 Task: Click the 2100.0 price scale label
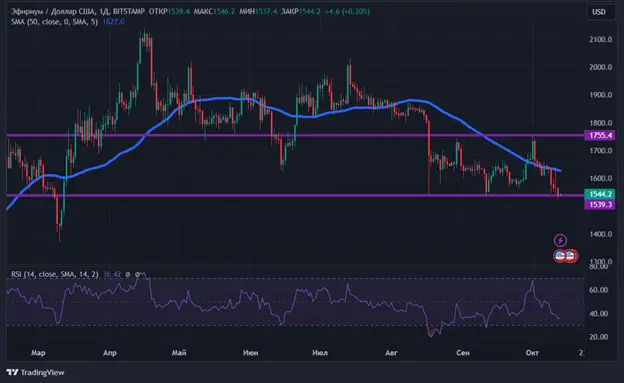[x=601, y=39]
